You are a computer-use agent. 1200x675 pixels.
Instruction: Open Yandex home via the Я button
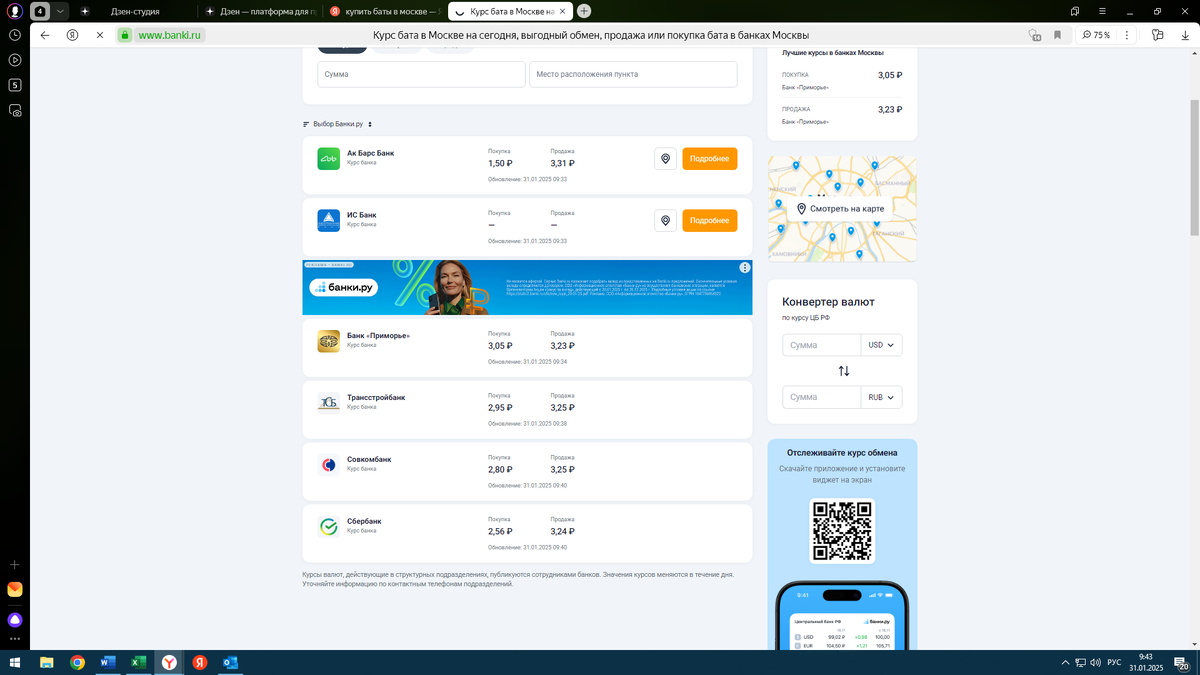(73, 34)
